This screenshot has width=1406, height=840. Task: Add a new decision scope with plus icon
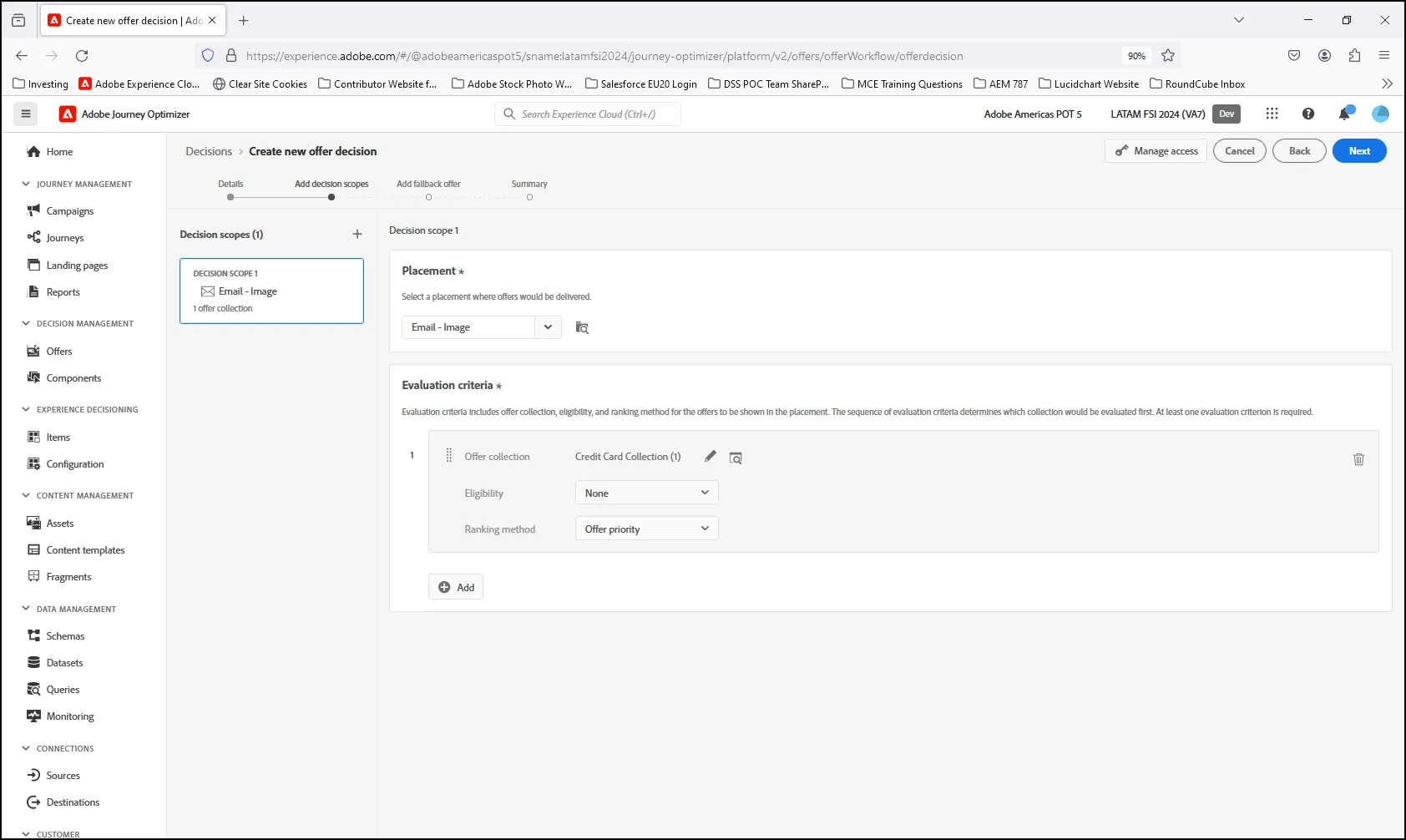[357, 235]
